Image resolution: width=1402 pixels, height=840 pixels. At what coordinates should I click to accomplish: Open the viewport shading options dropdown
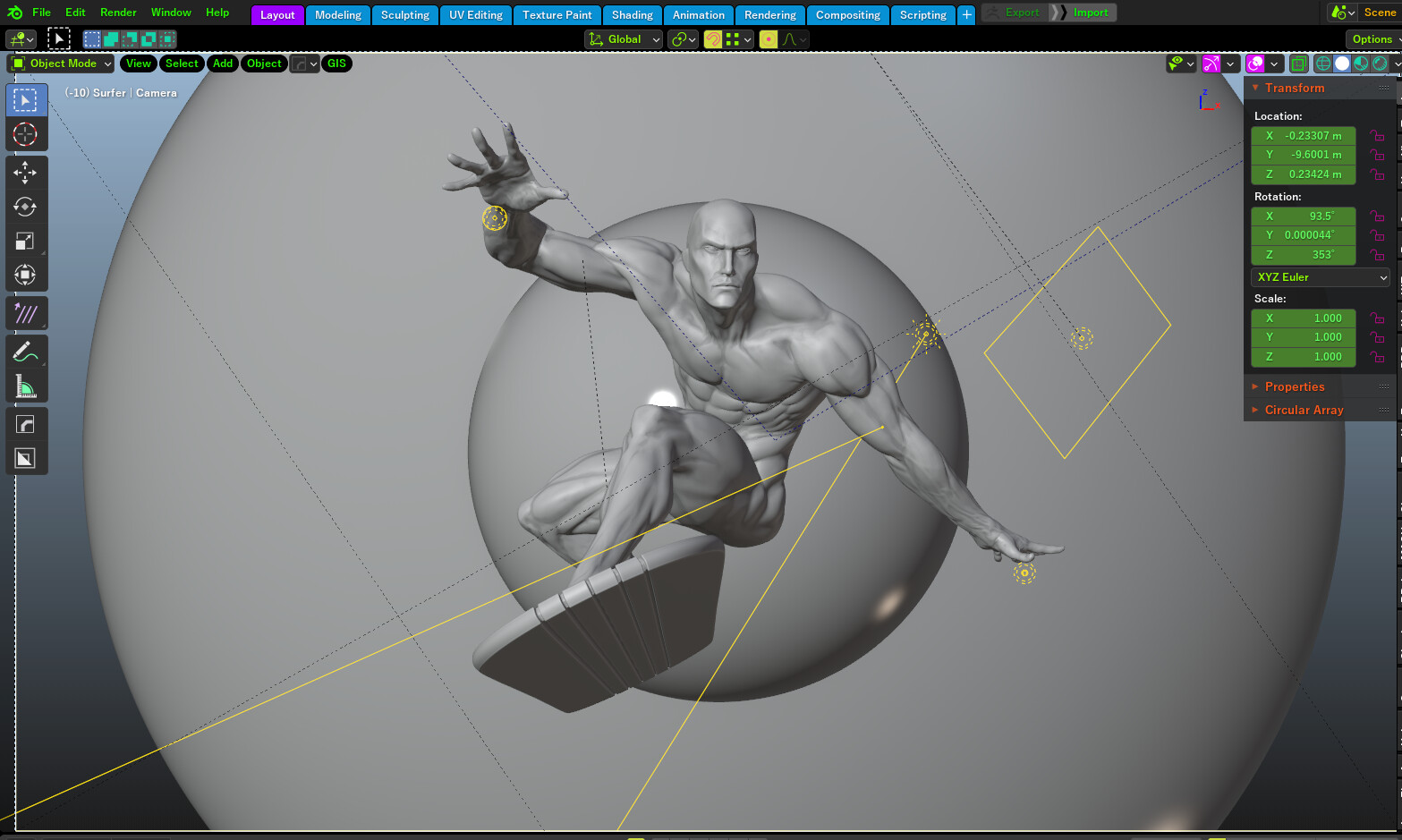pyautogui.click(x=1396, y=64)
